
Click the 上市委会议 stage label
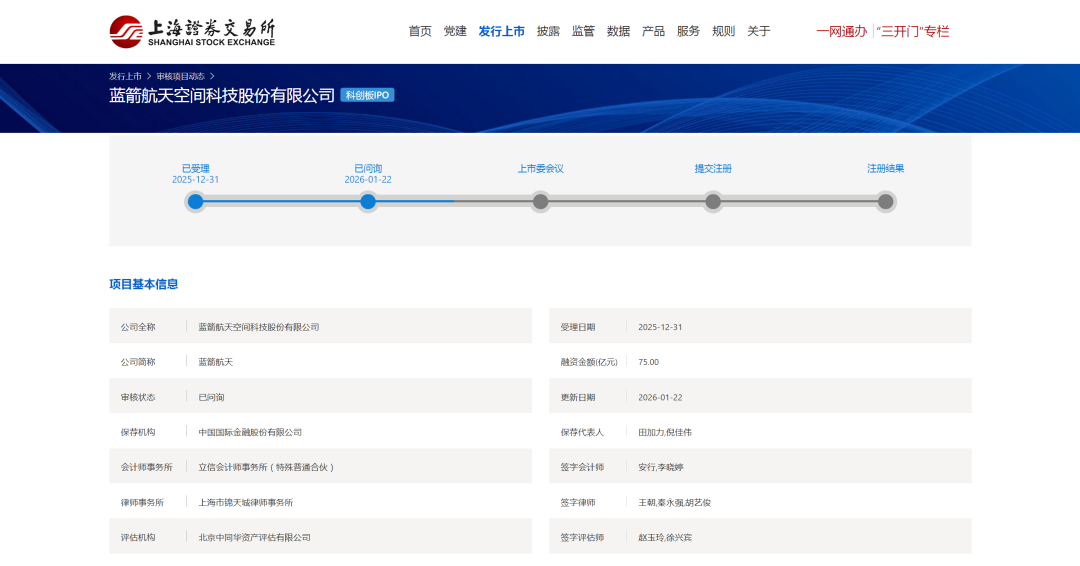541,168
